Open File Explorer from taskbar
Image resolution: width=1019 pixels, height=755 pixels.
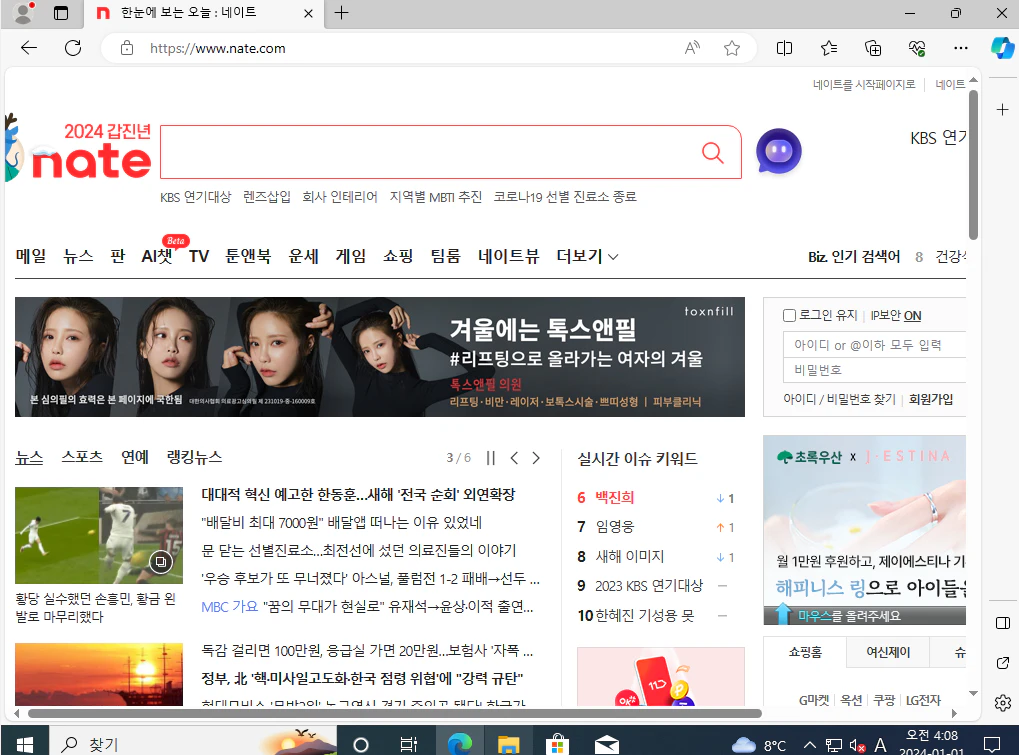[508, 744]
